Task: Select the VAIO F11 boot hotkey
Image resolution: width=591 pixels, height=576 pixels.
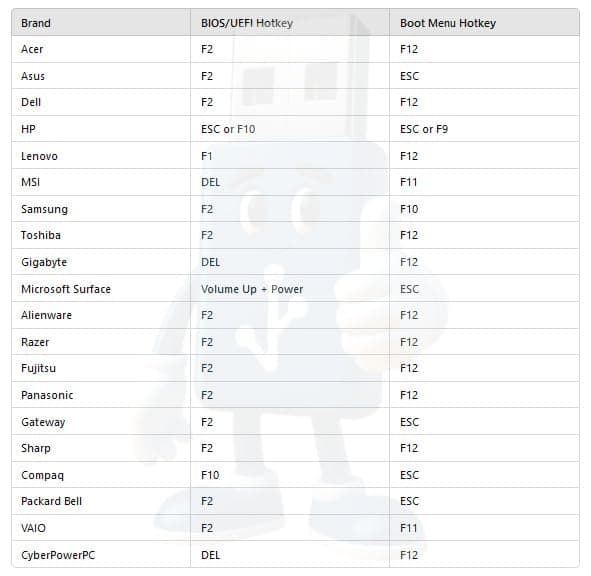Action: coord(409,528)
